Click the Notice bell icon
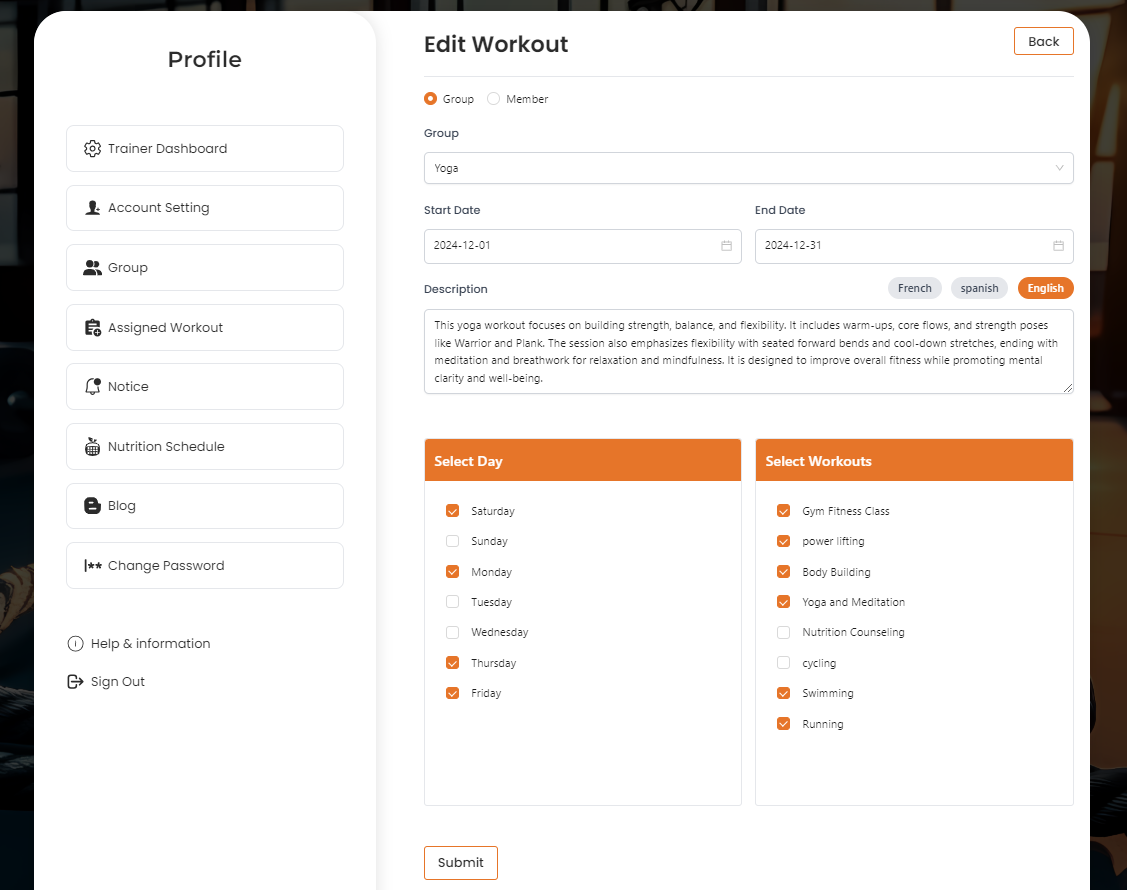This screenshot has width=1127, height=890. click(x=92, y=387)
